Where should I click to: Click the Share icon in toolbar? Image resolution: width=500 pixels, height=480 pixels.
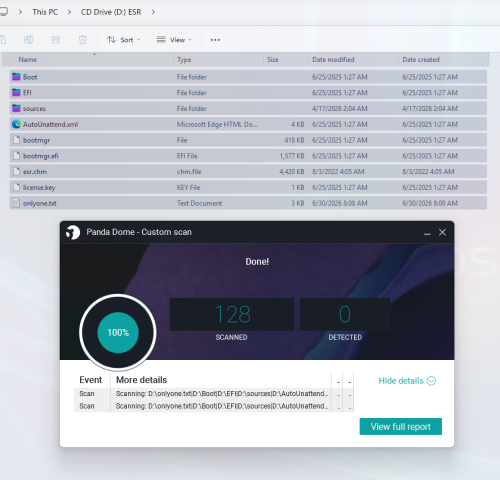(56, 40)
